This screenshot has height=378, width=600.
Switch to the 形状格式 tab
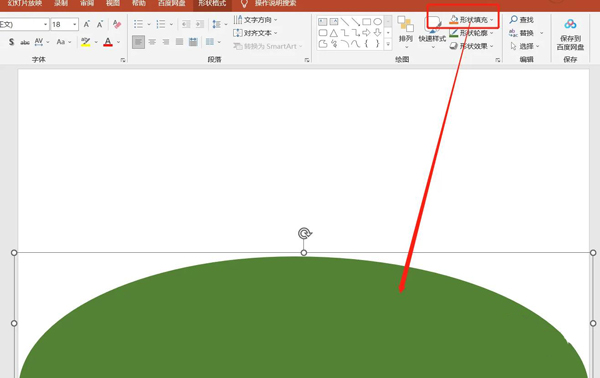(x=212, y=3)
